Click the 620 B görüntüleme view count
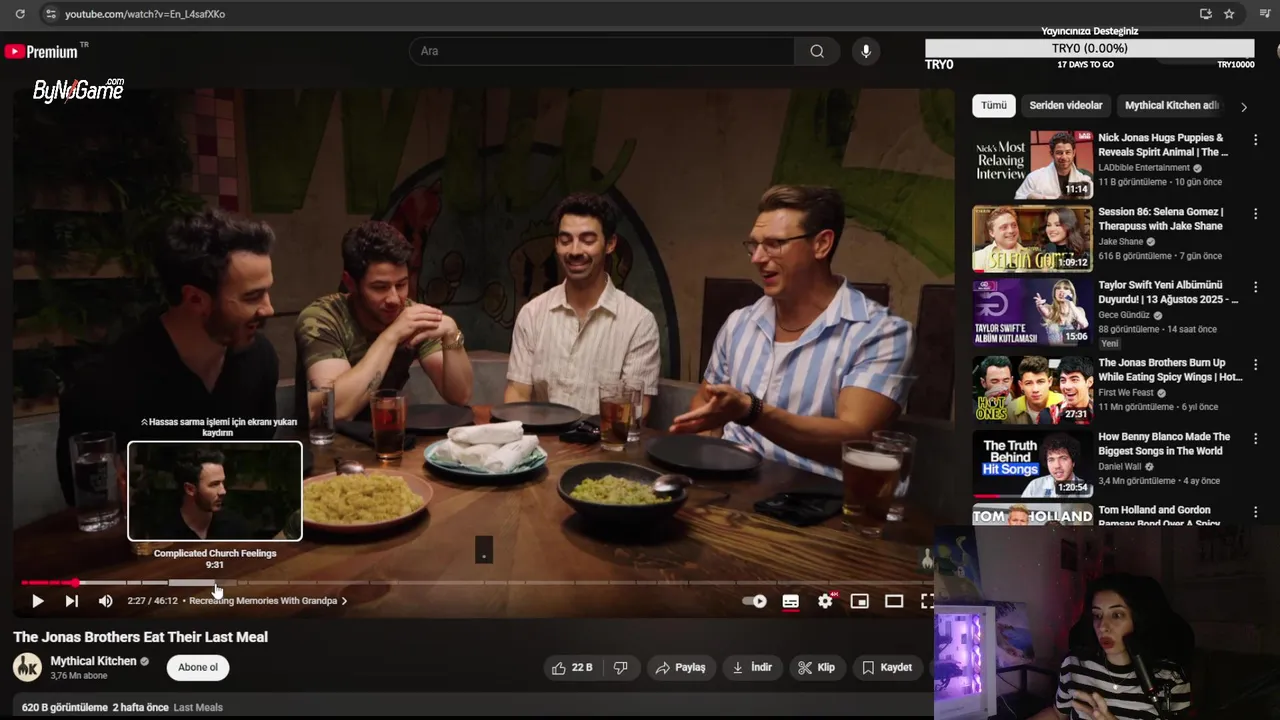Screen dimensions: 1280x720 click(x=65, y=707)
